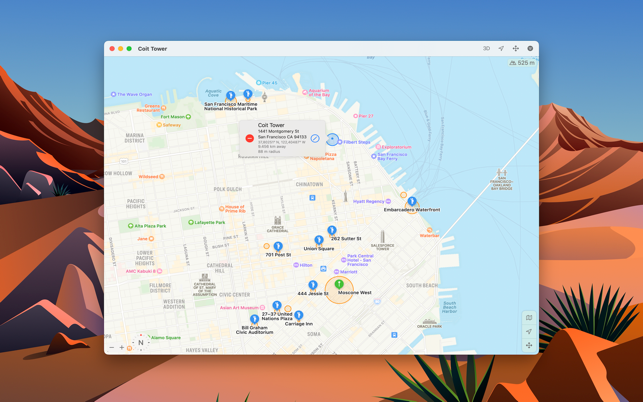643x402 pixels.
Task: Click The Wave Organ marker
Action: pos(113,94)
